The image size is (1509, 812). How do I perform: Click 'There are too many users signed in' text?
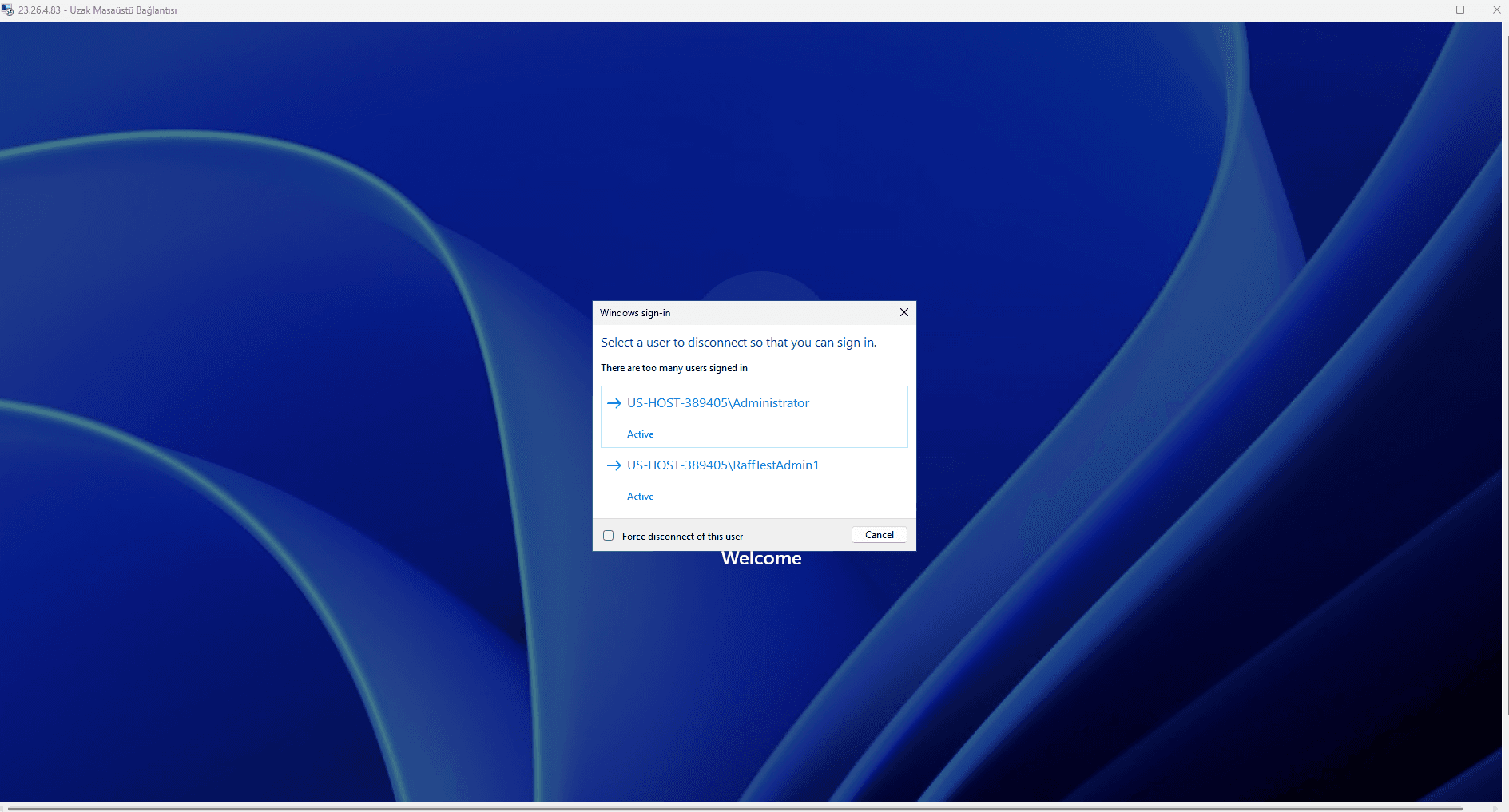674,368
